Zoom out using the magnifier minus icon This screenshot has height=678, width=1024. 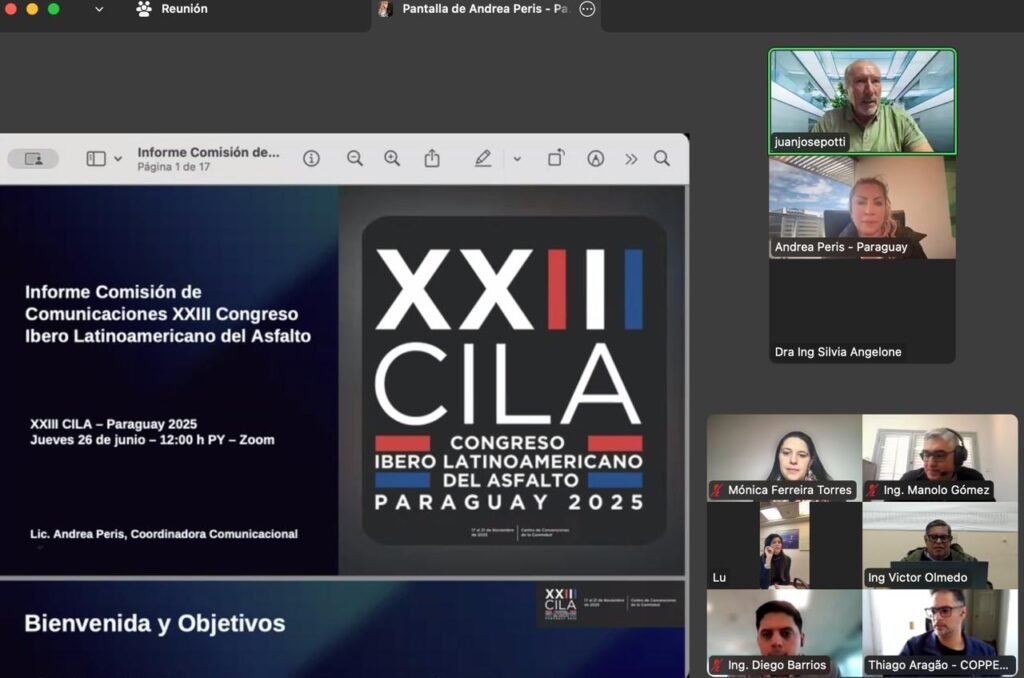click(x=355, y=158)
